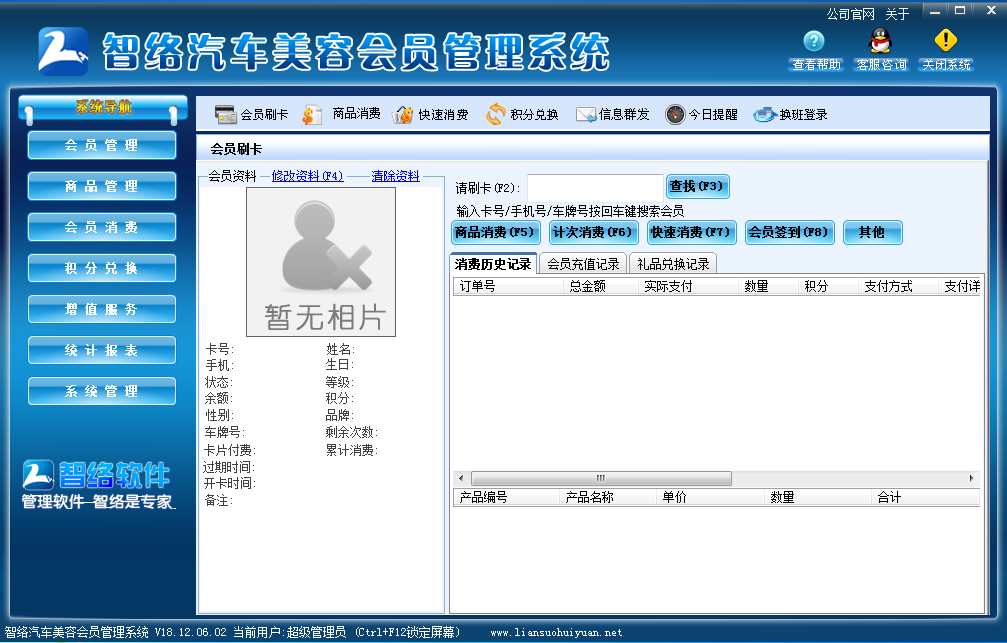Switch to the 会员充值记录 tab
The image size is (1007, 643).
coord(584,264)
